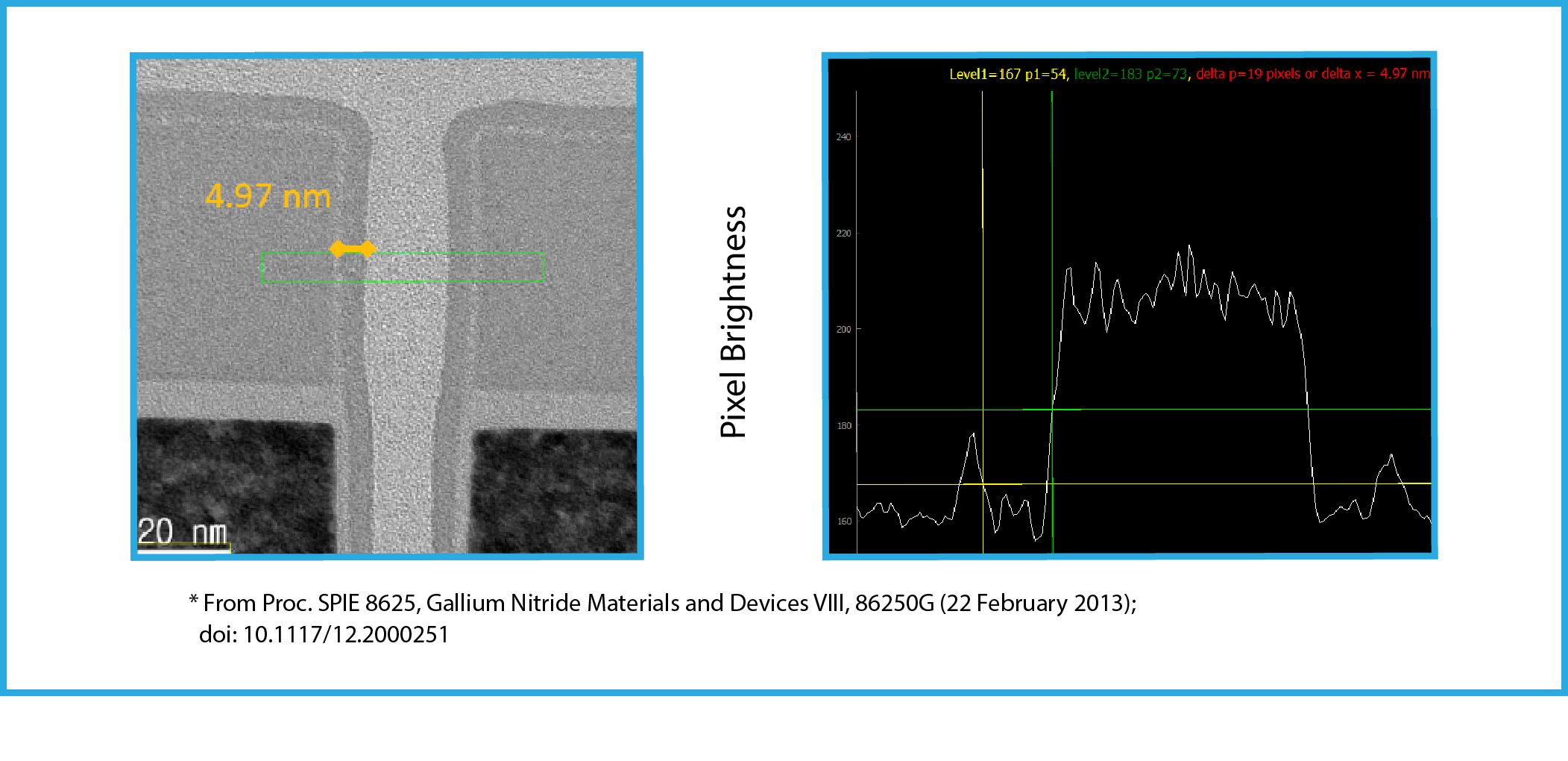Click the doi: 10.1117/12.2000251 text
Image resolution: width=1568 pixels, height=761 pixels.
click(x=324, y=634)
